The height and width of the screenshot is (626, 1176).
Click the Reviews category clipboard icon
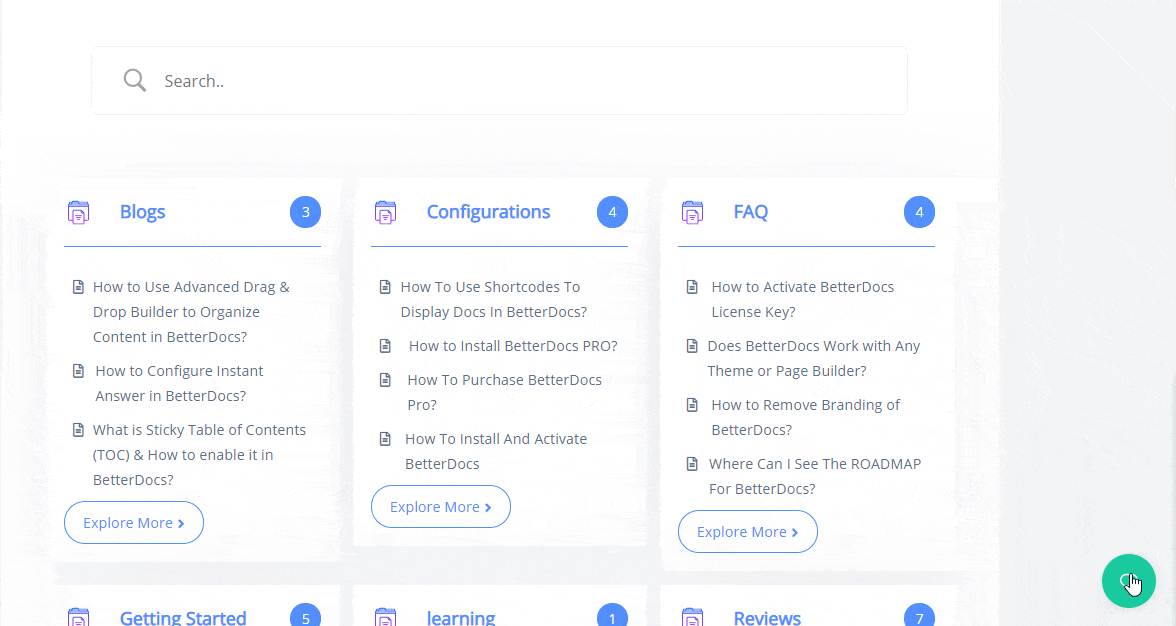[x=692, y=616]
